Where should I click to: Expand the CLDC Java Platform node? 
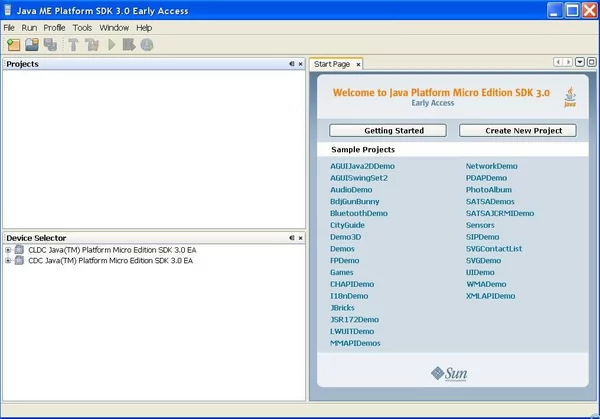click(x=8, y=250)
